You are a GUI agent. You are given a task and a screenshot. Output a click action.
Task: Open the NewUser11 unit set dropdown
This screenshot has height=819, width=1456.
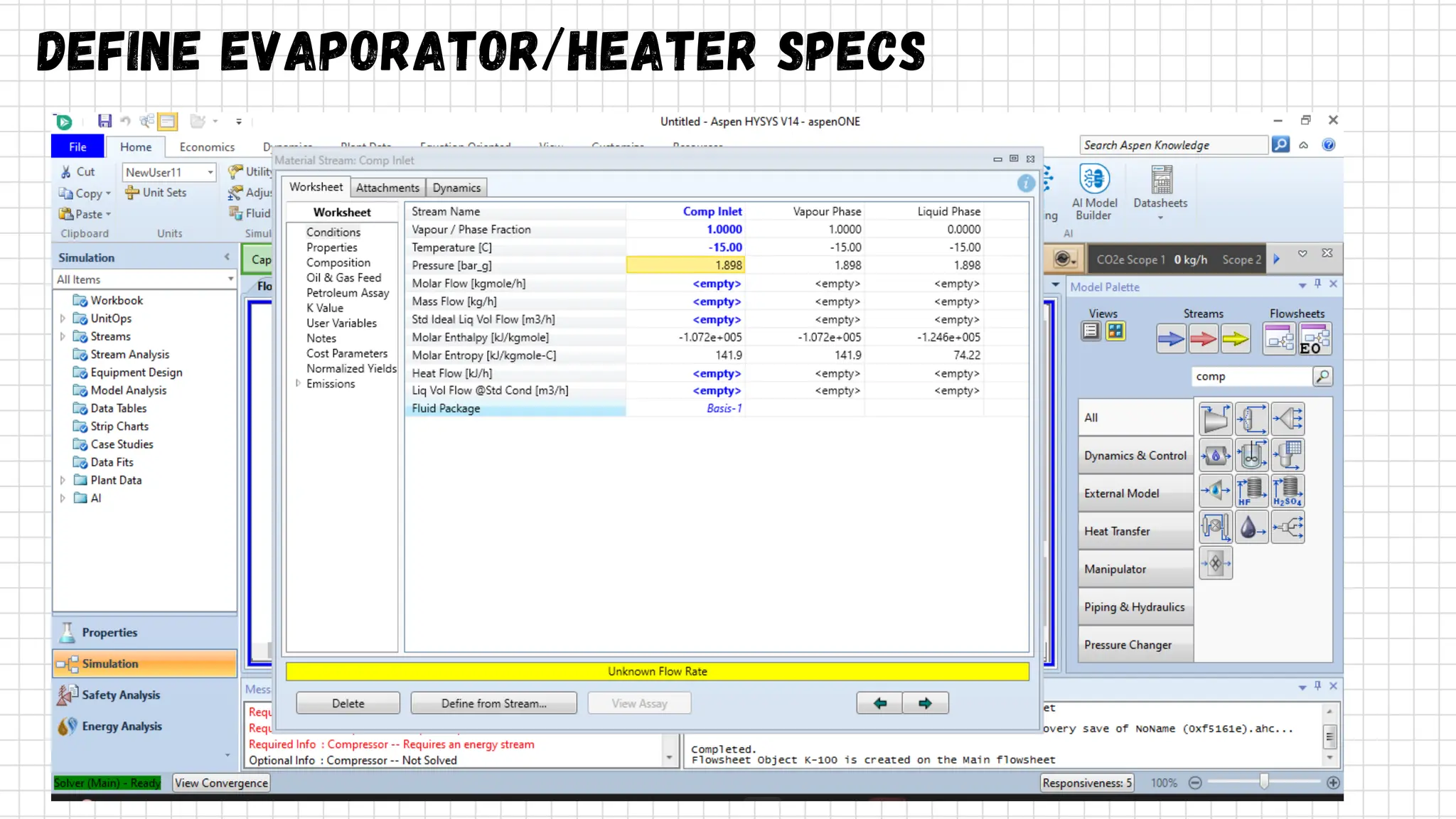210,172
